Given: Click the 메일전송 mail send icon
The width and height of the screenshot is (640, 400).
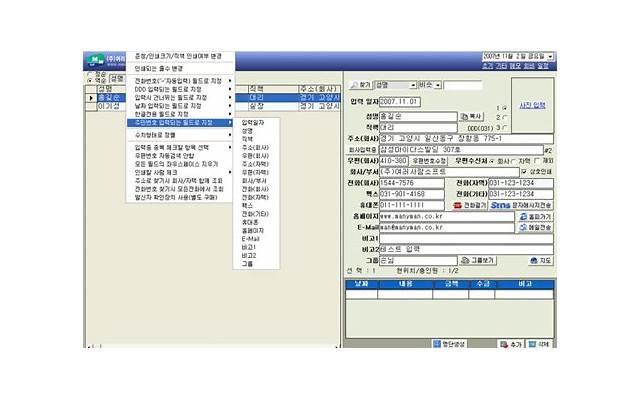Looking at the screenshot, I should pyautogui.click(x=535, y=227).
